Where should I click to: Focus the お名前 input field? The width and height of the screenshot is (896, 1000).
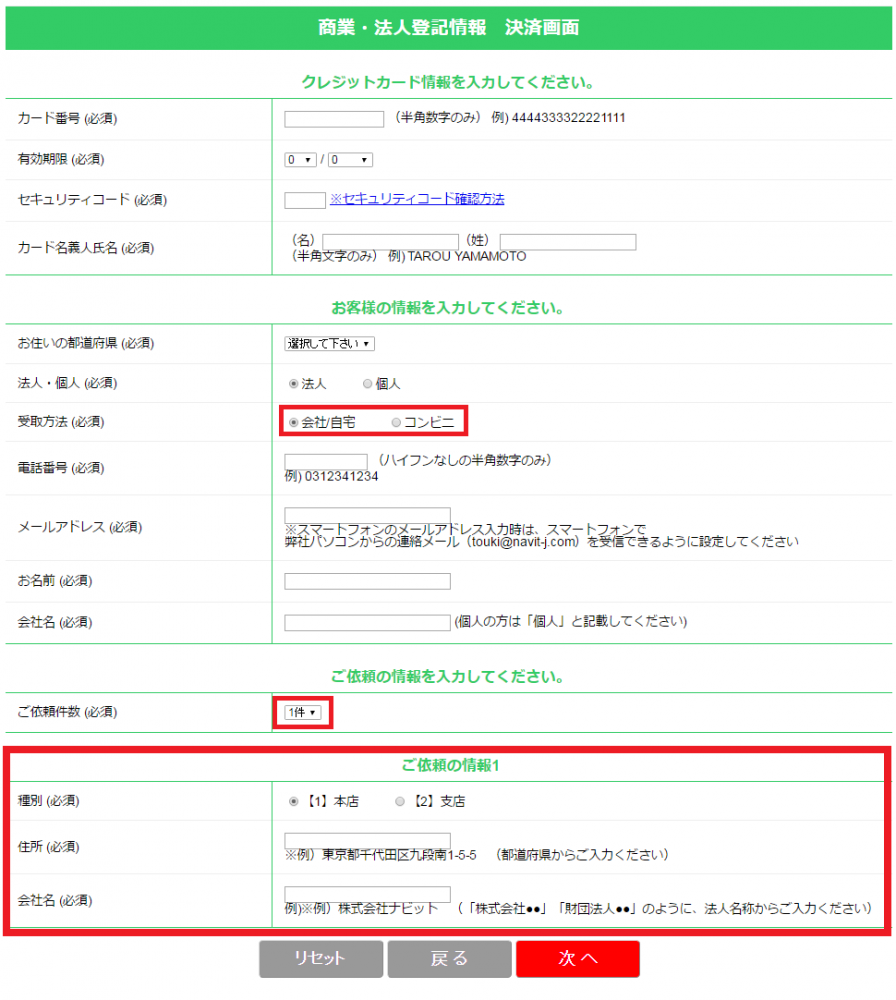[367, 582]
